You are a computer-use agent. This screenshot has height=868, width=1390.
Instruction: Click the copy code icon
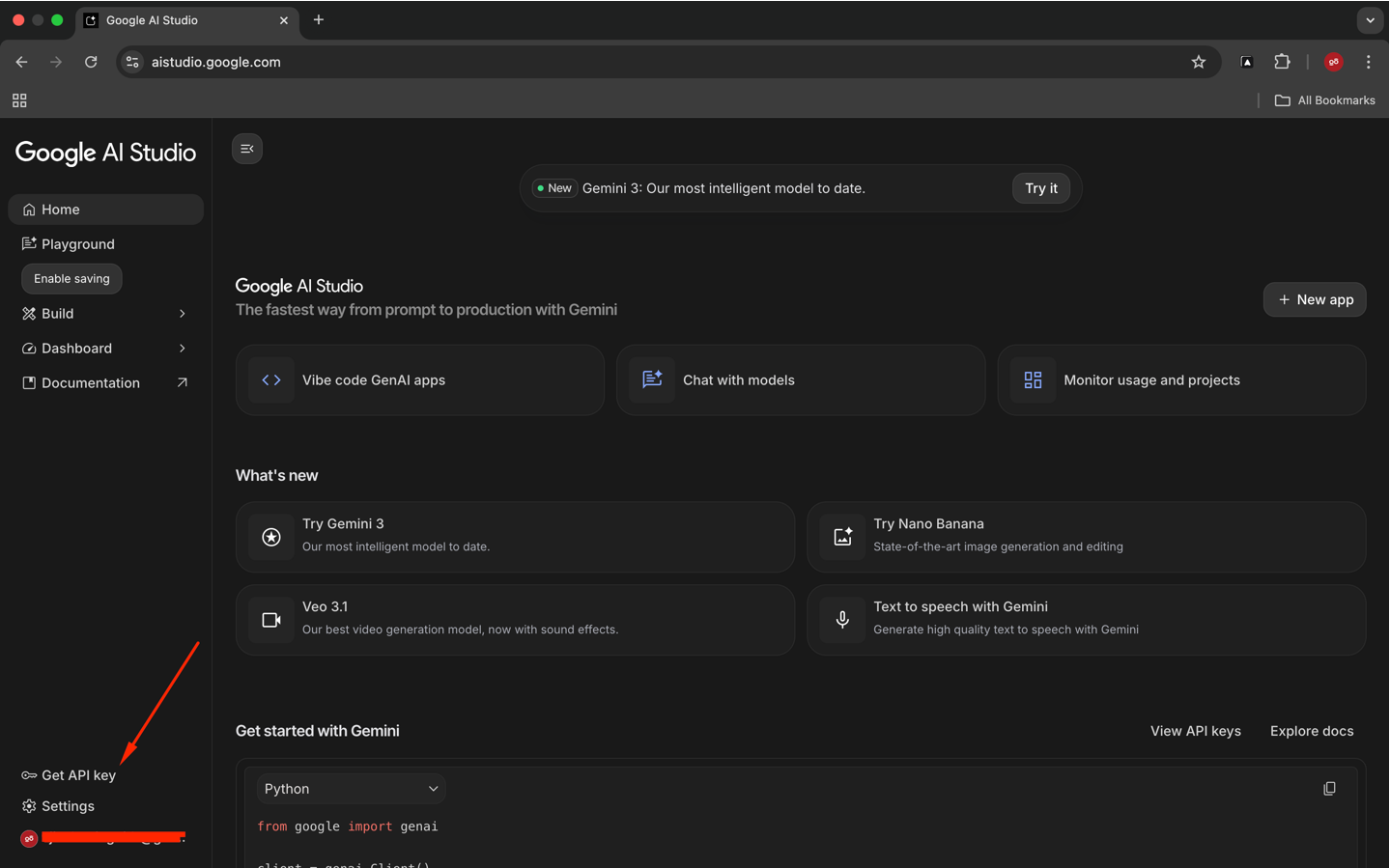1329,789
